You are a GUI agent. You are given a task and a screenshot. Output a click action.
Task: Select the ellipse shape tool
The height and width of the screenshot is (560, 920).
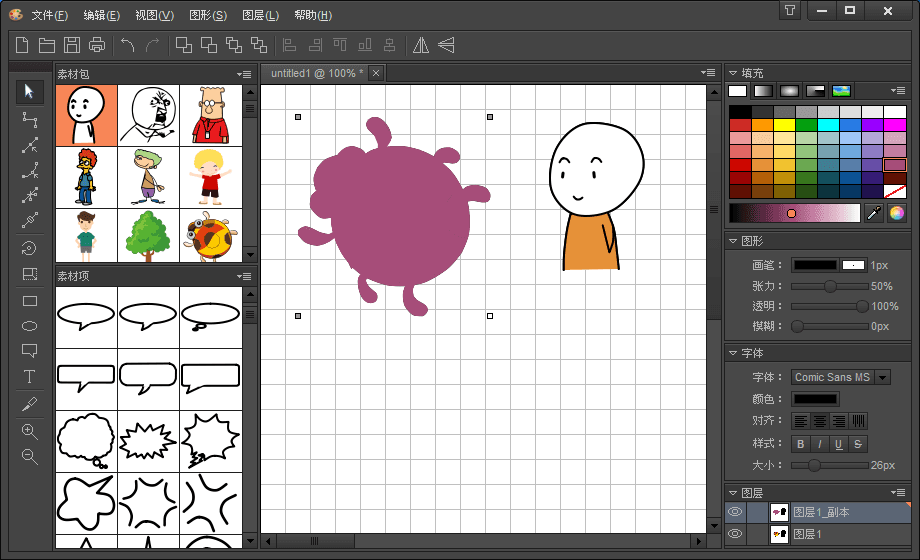pos(29,326)
